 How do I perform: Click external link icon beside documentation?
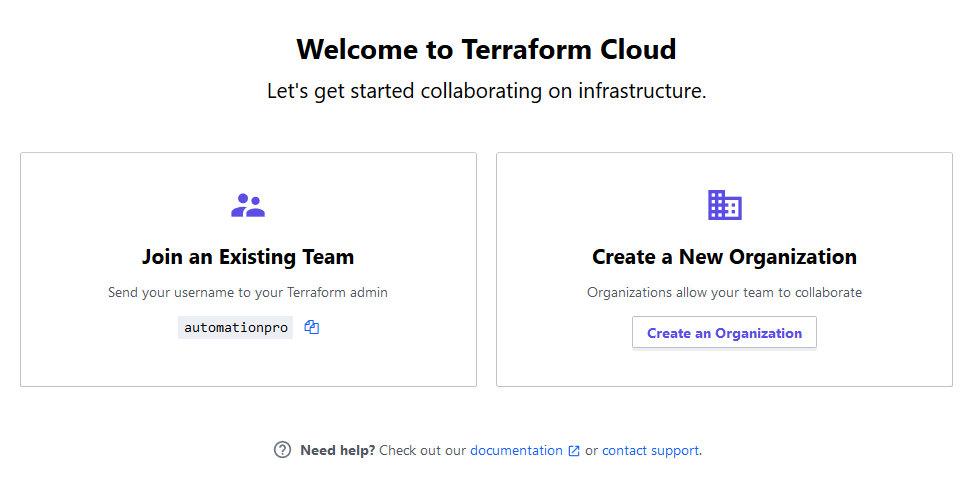click(574, 451)
